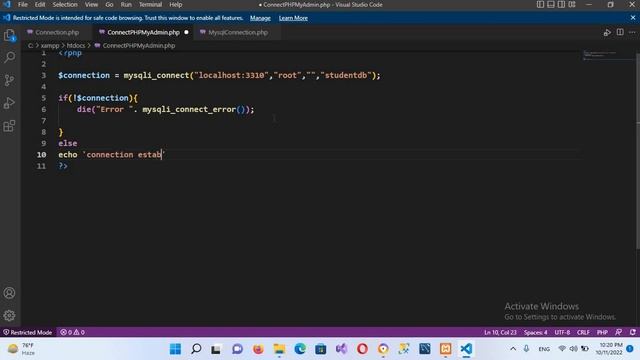Open the Edit menu
Image resolution: width=640 pixels, height=360 pixels.
[x=40, y=4]
